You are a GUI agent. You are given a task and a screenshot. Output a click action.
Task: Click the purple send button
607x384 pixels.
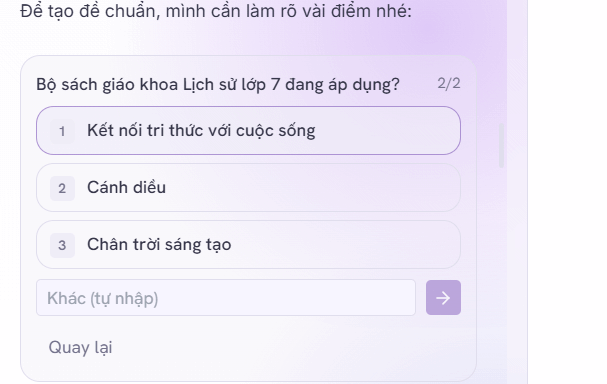pyautogui.click(x=443, y=297)
